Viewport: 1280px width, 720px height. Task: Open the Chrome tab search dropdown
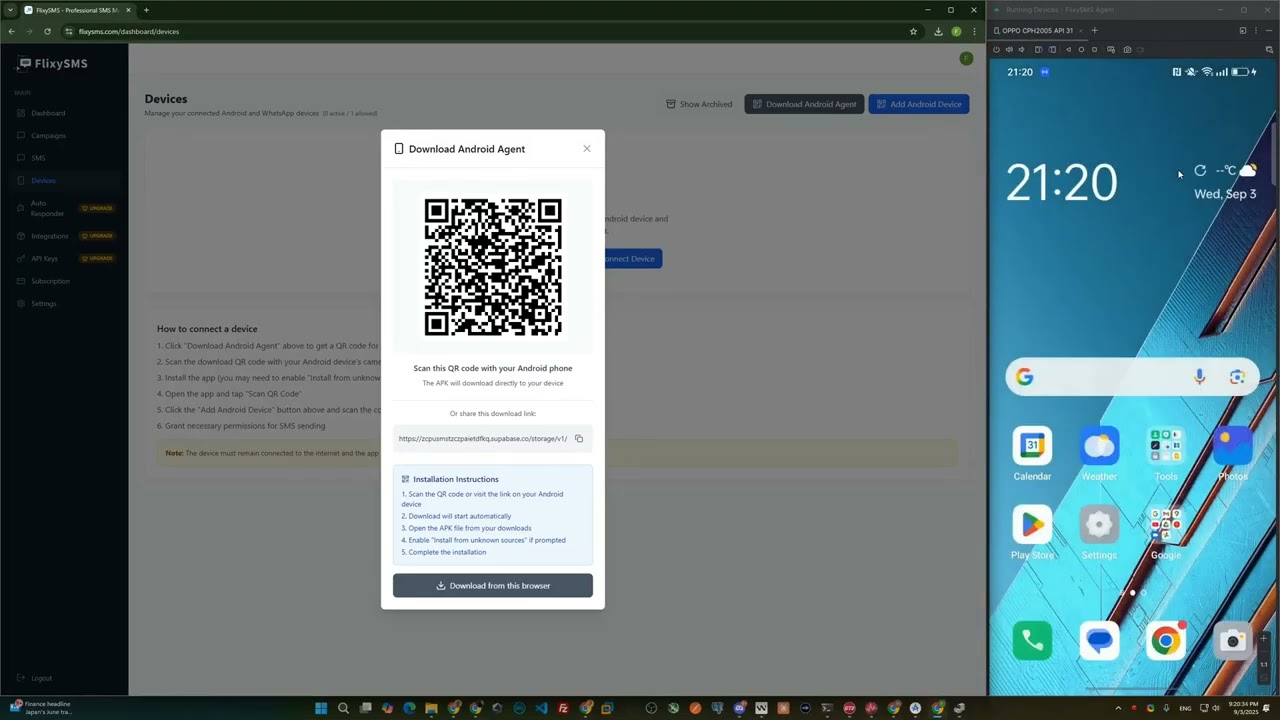click(10, 10)
